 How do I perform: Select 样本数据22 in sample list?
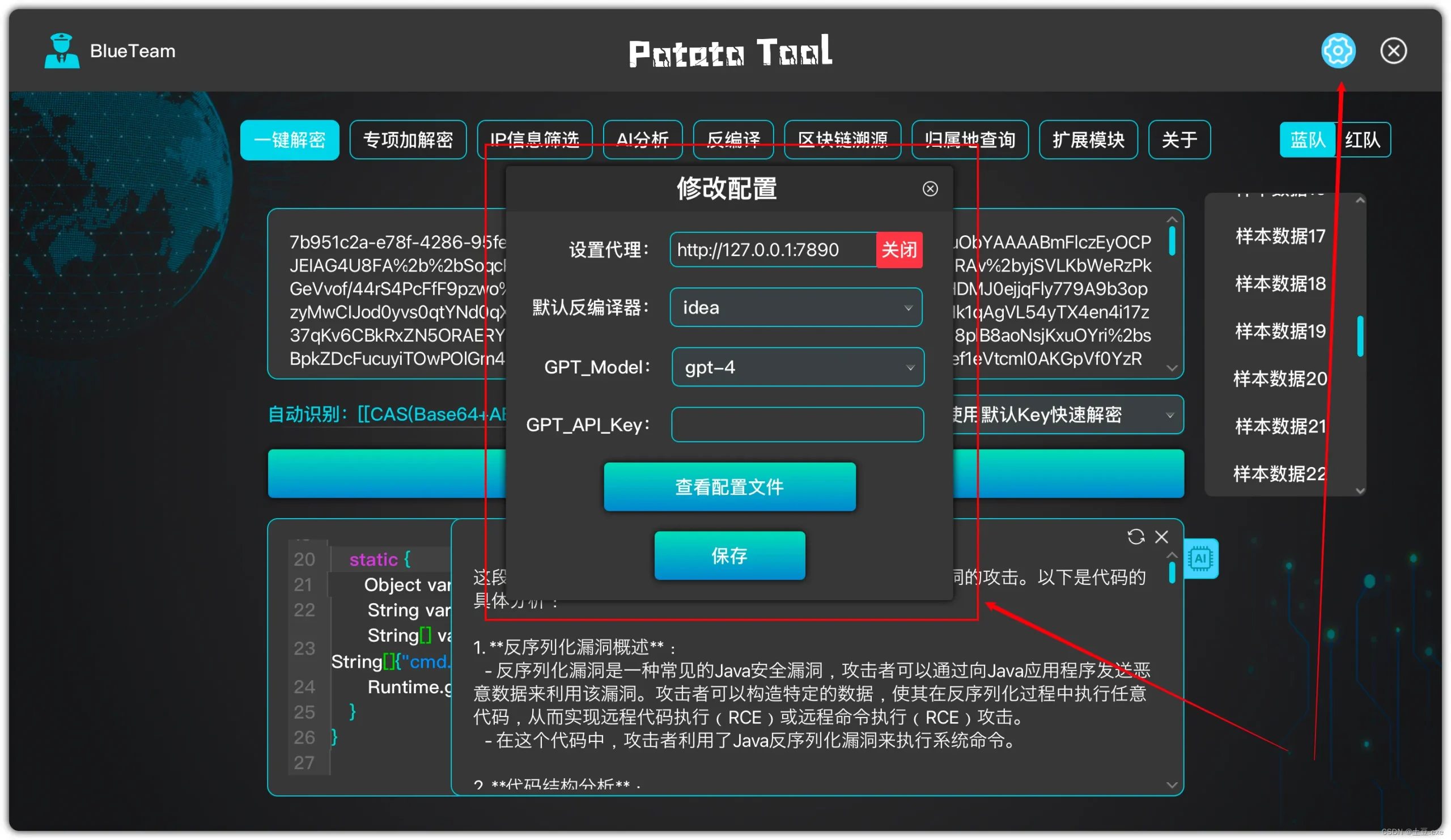pyautogui.click(x=1280, y=474)
